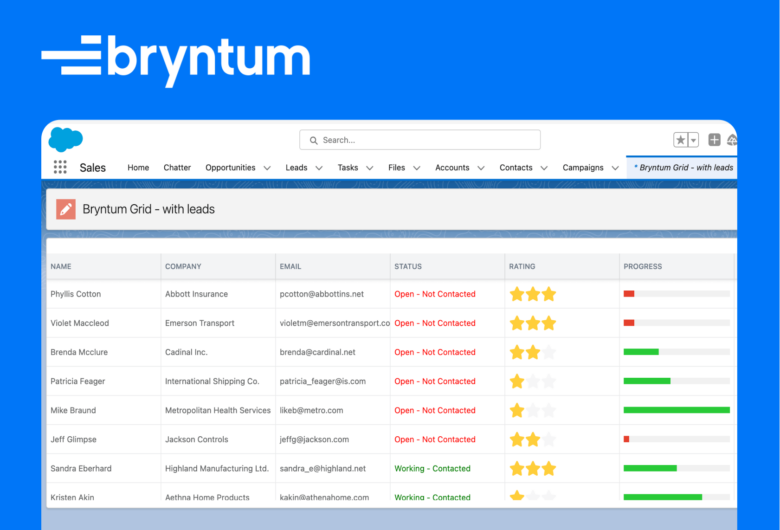
Task: Expand the Campaigns chevron menu
Action: (615, 168)
